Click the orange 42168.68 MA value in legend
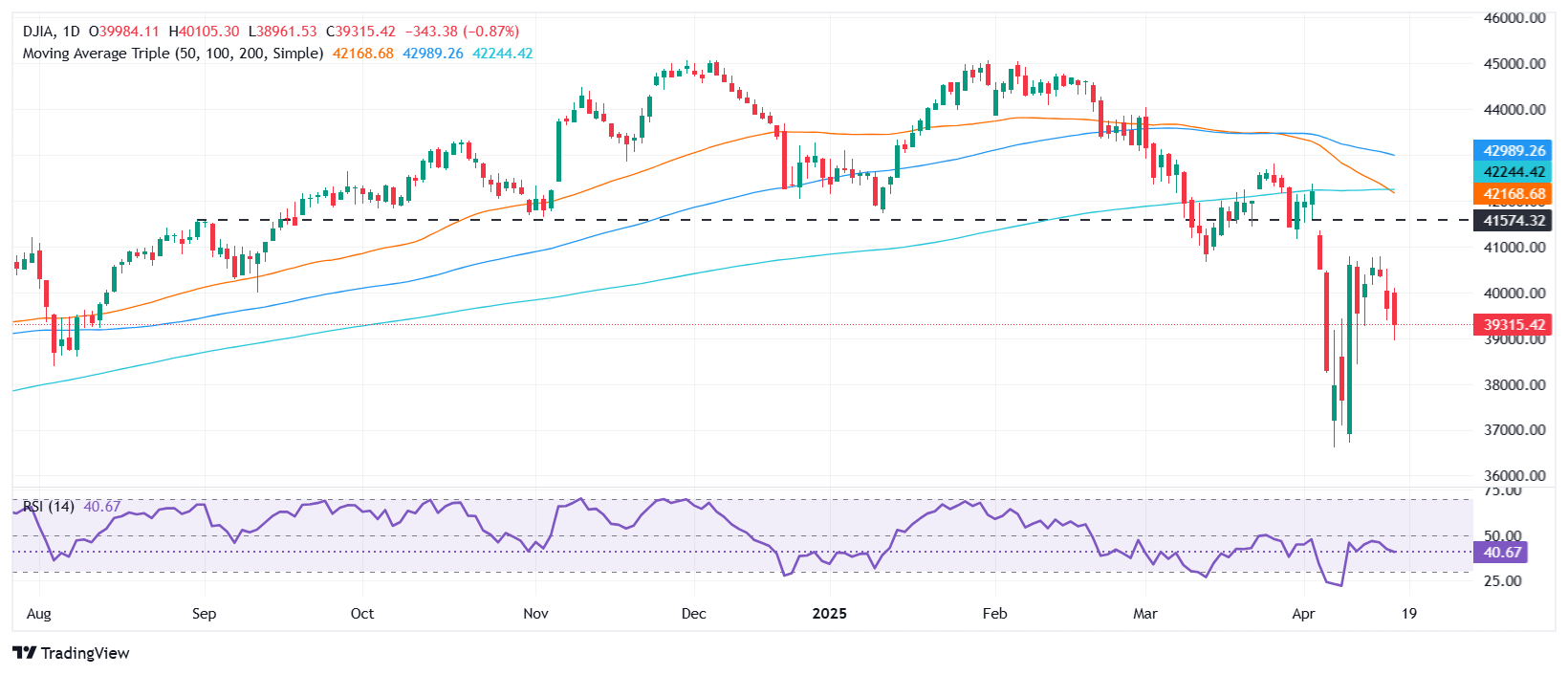1568x675 pixels. pos(362,54)
